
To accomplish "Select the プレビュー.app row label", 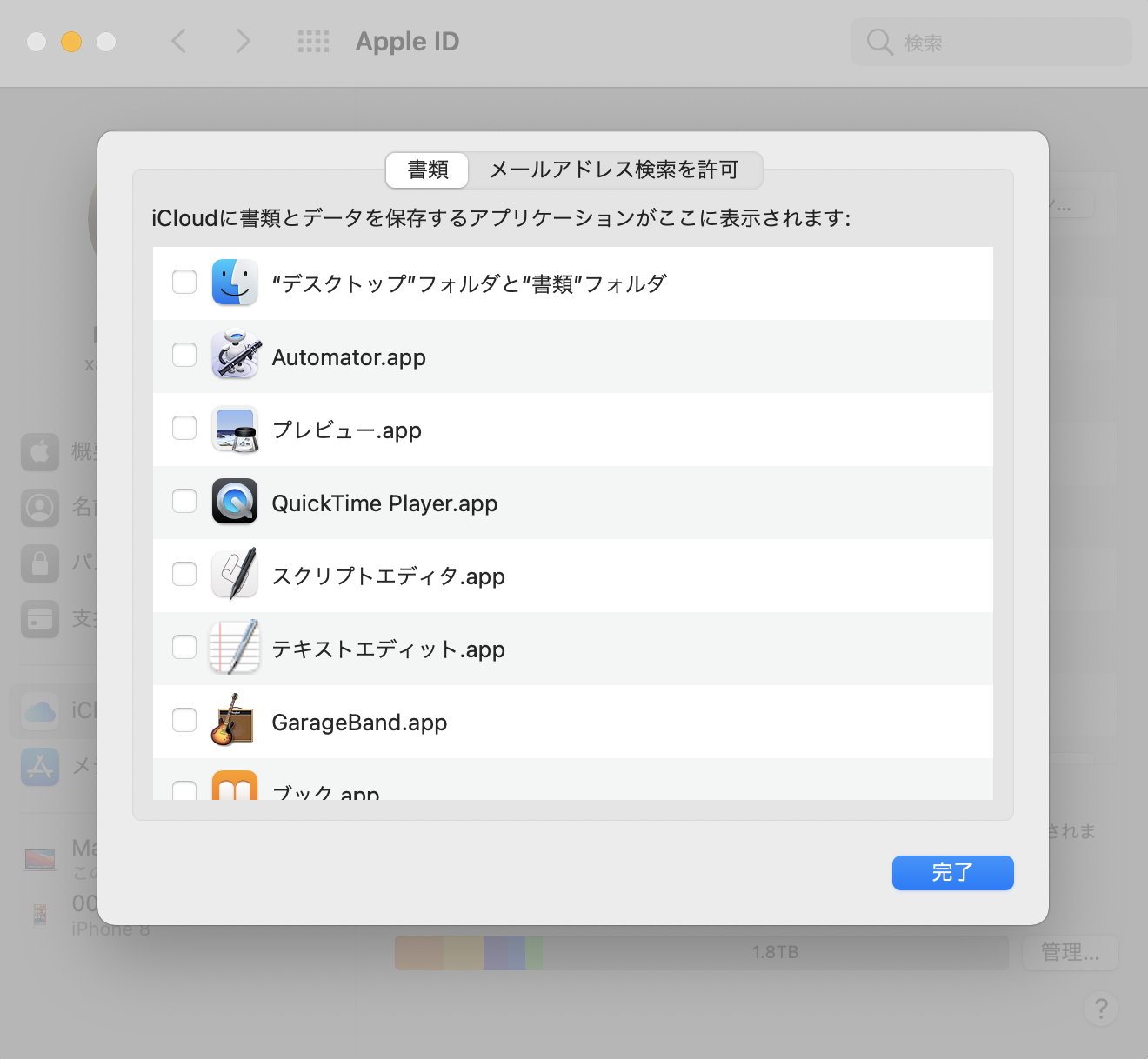I will click(x=347, y=430).
